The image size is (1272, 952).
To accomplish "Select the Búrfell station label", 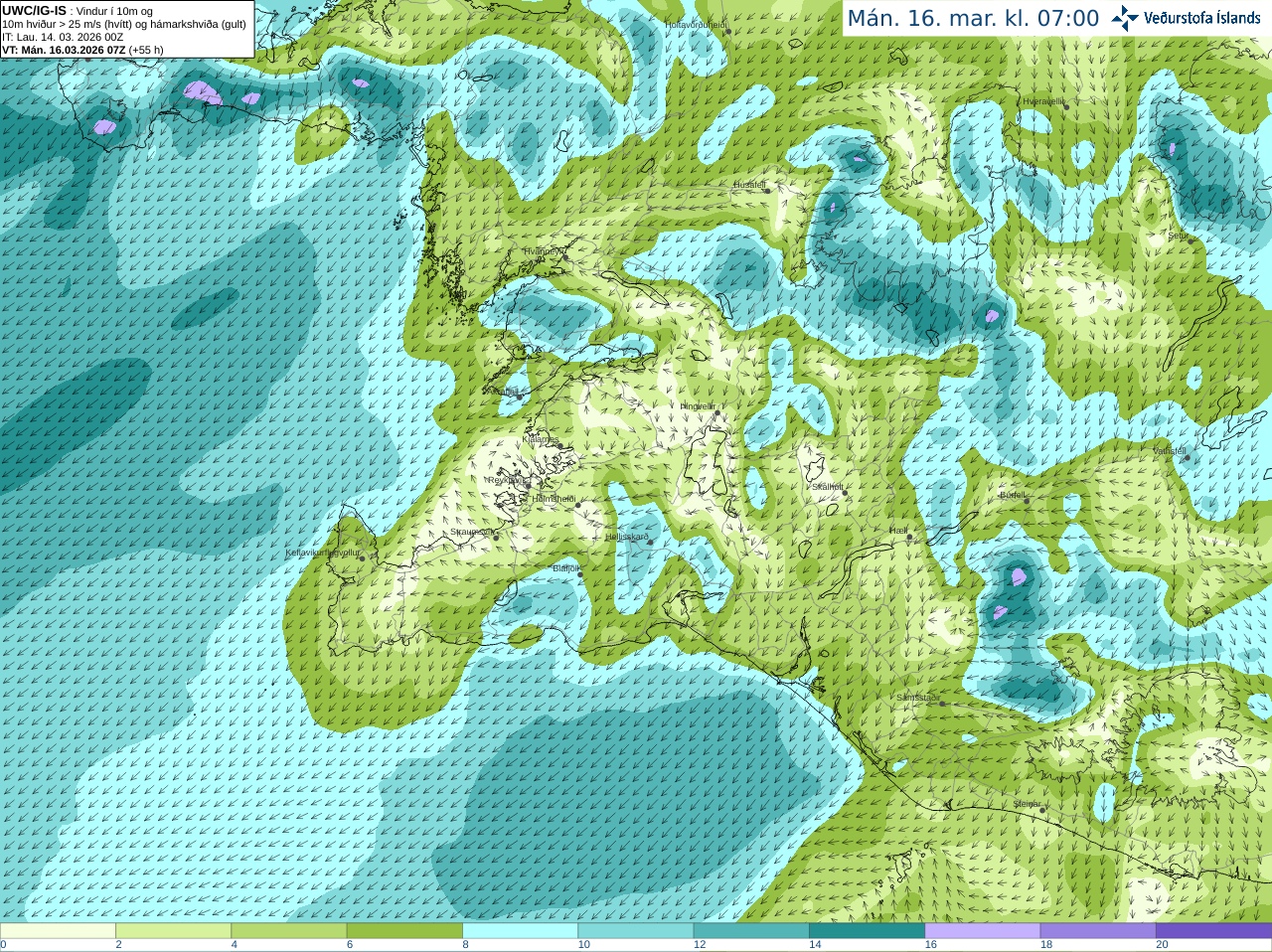I will [1013, 495].
